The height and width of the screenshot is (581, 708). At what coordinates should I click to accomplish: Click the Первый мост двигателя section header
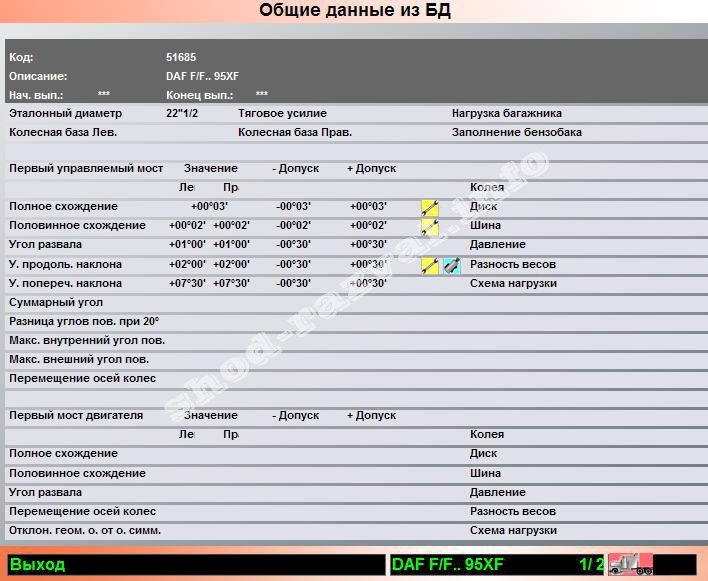tap(76, 416)
